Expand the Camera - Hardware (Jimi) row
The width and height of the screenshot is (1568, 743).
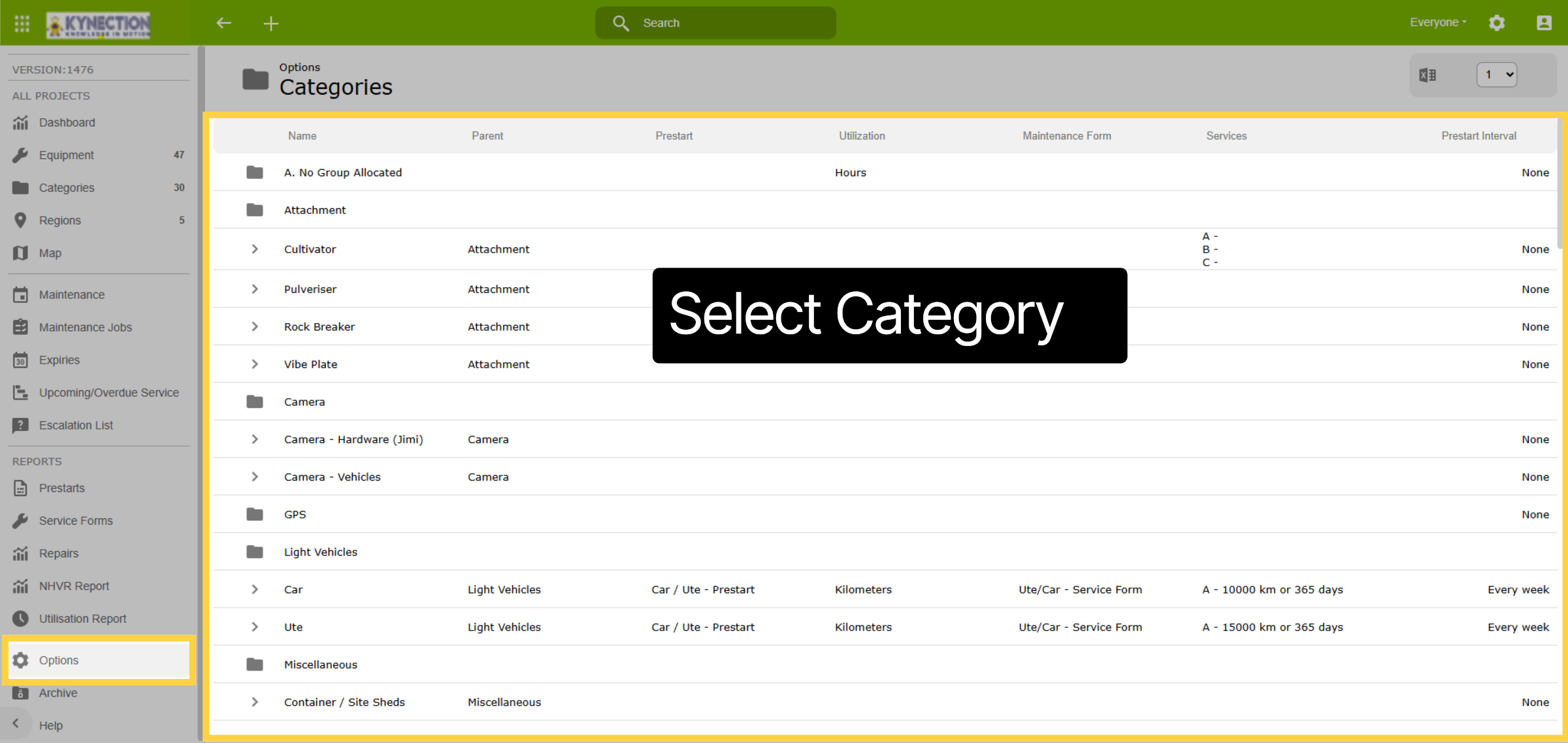(x=255, y=439)
